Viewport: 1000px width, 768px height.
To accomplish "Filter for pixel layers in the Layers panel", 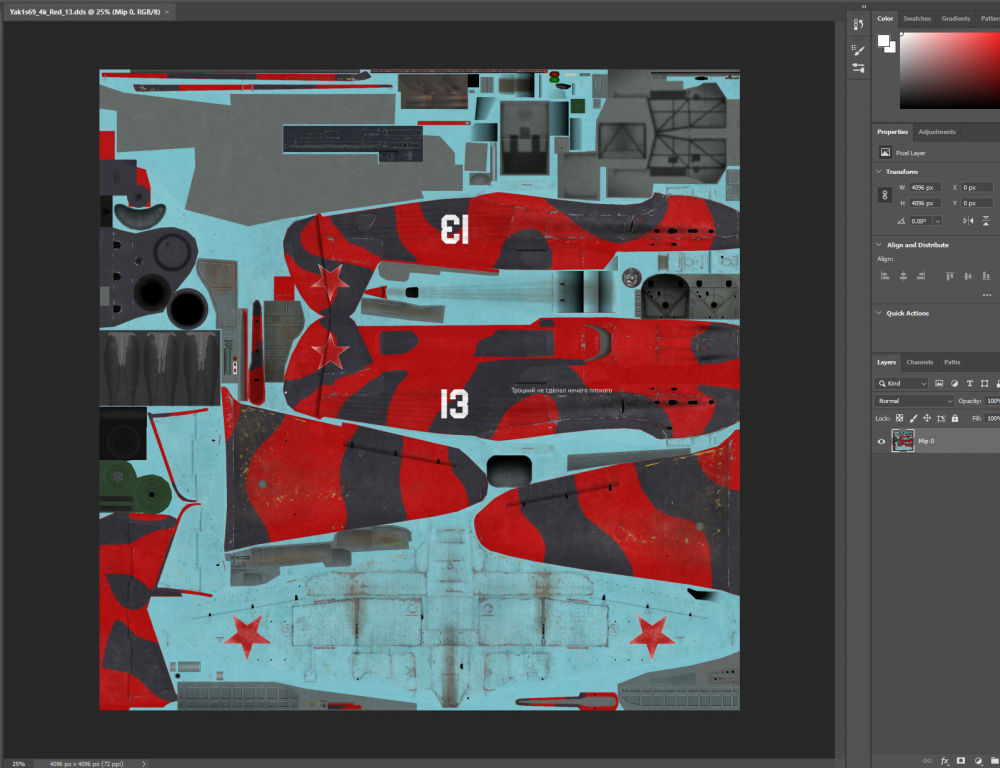I will point(939,383).
